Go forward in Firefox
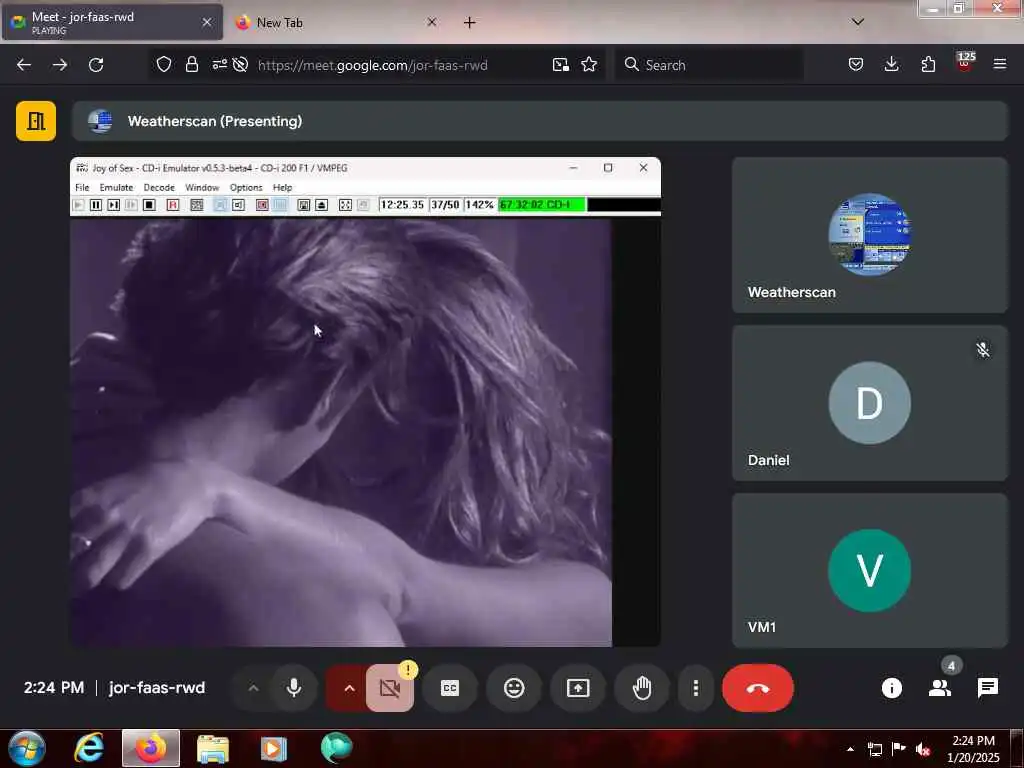 [59, 65]
